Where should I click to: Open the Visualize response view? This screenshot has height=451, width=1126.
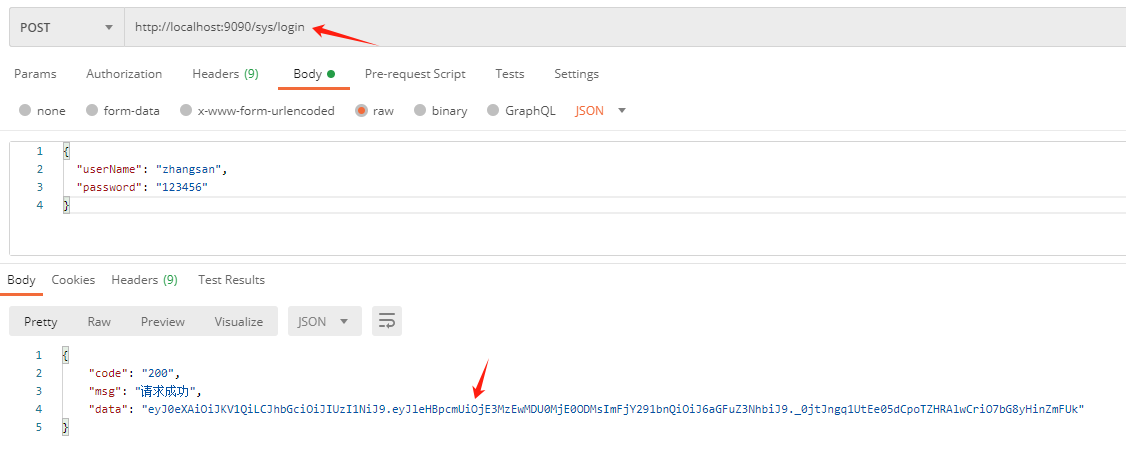[x=239, y=322]
